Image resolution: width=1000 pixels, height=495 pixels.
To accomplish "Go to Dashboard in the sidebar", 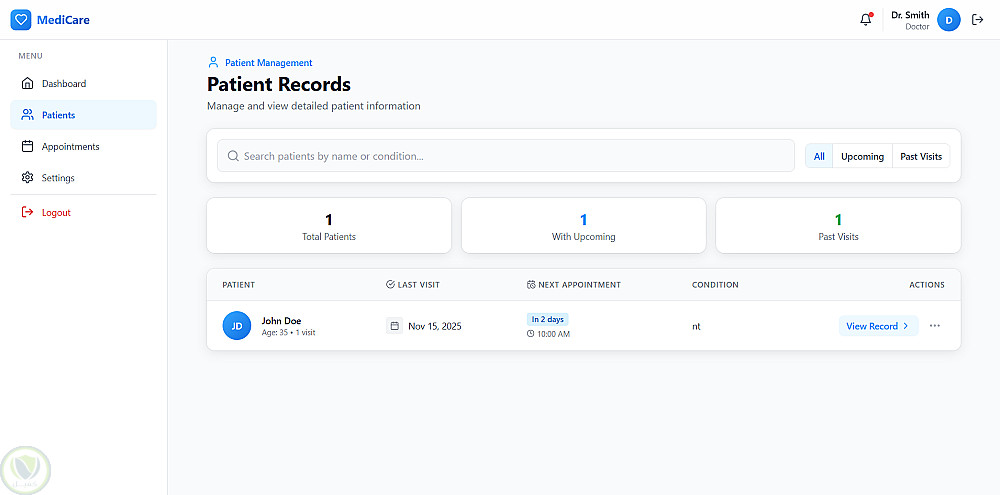I will pyautogui.click(x=84, y=84).
